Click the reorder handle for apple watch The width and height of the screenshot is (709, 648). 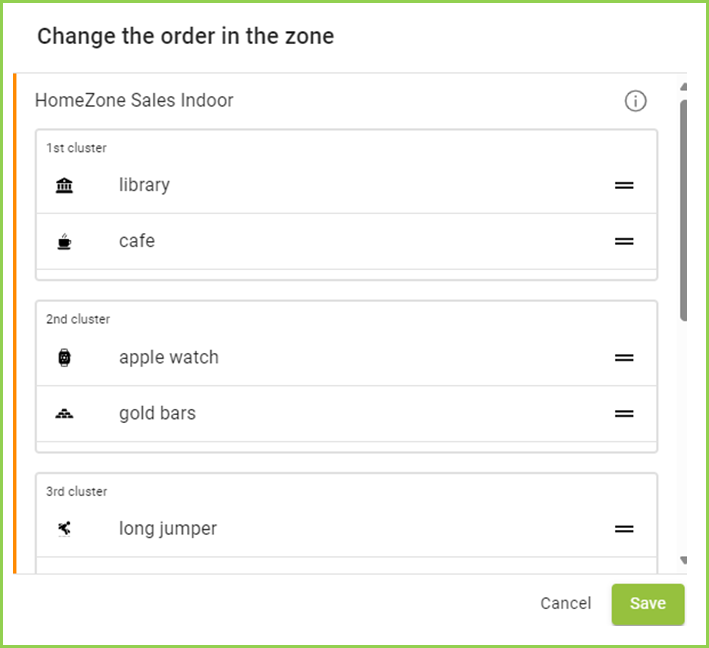(x=624, y=357)
